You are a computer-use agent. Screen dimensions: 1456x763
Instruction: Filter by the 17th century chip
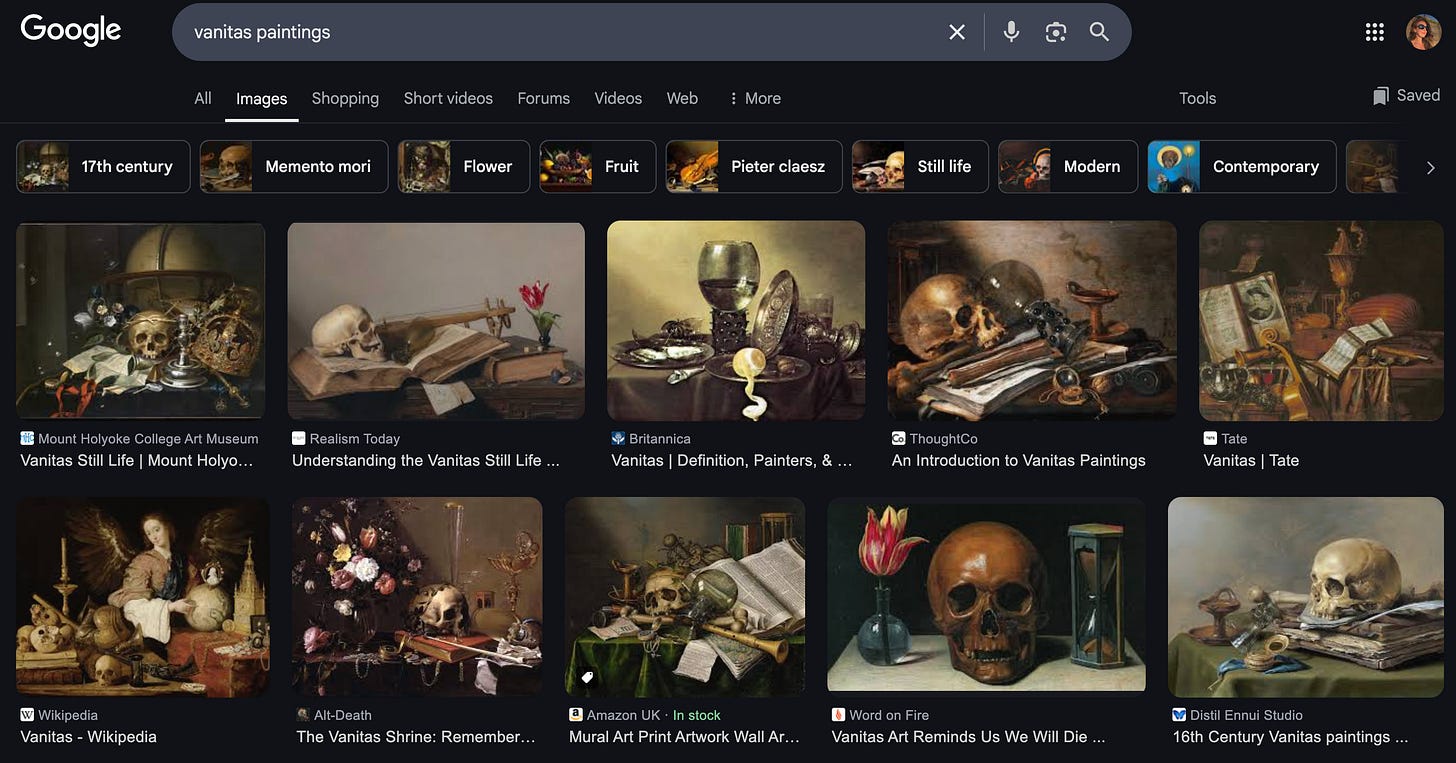pos(102,166)
